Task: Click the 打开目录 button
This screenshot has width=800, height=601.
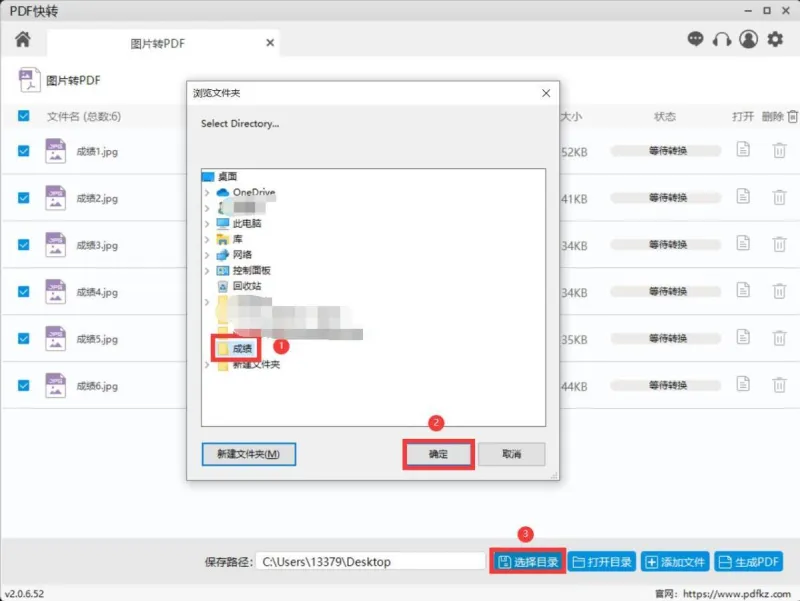Action: coord(602,562)
